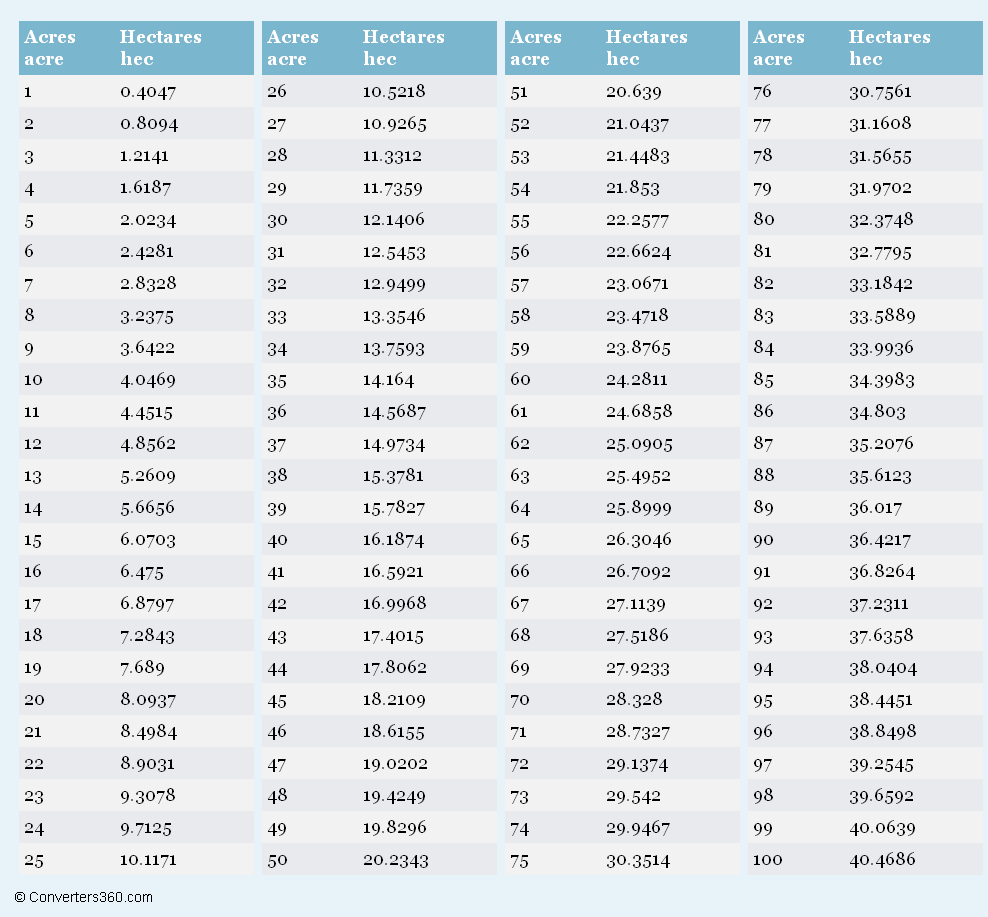Click the 40.4686 hectares value
Screen dimensions: 988x917
pos(882,860)
